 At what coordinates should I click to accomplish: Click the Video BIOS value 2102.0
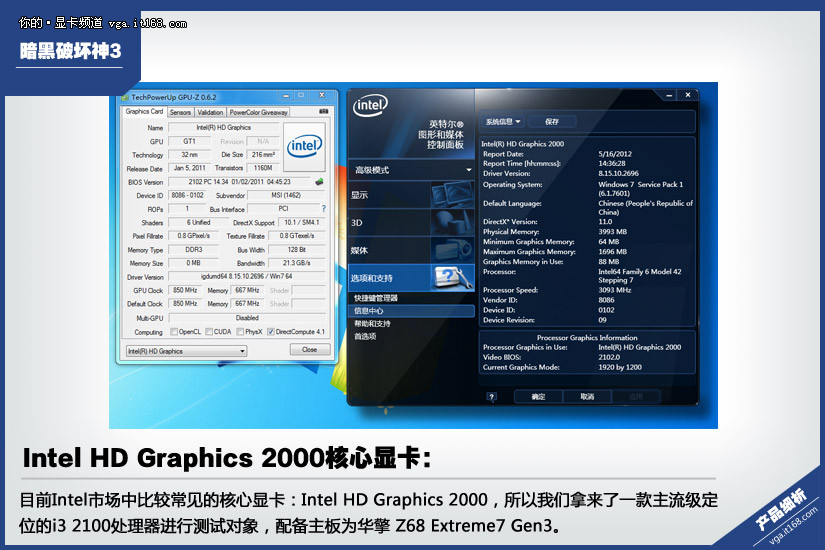(x=609, y=357)
